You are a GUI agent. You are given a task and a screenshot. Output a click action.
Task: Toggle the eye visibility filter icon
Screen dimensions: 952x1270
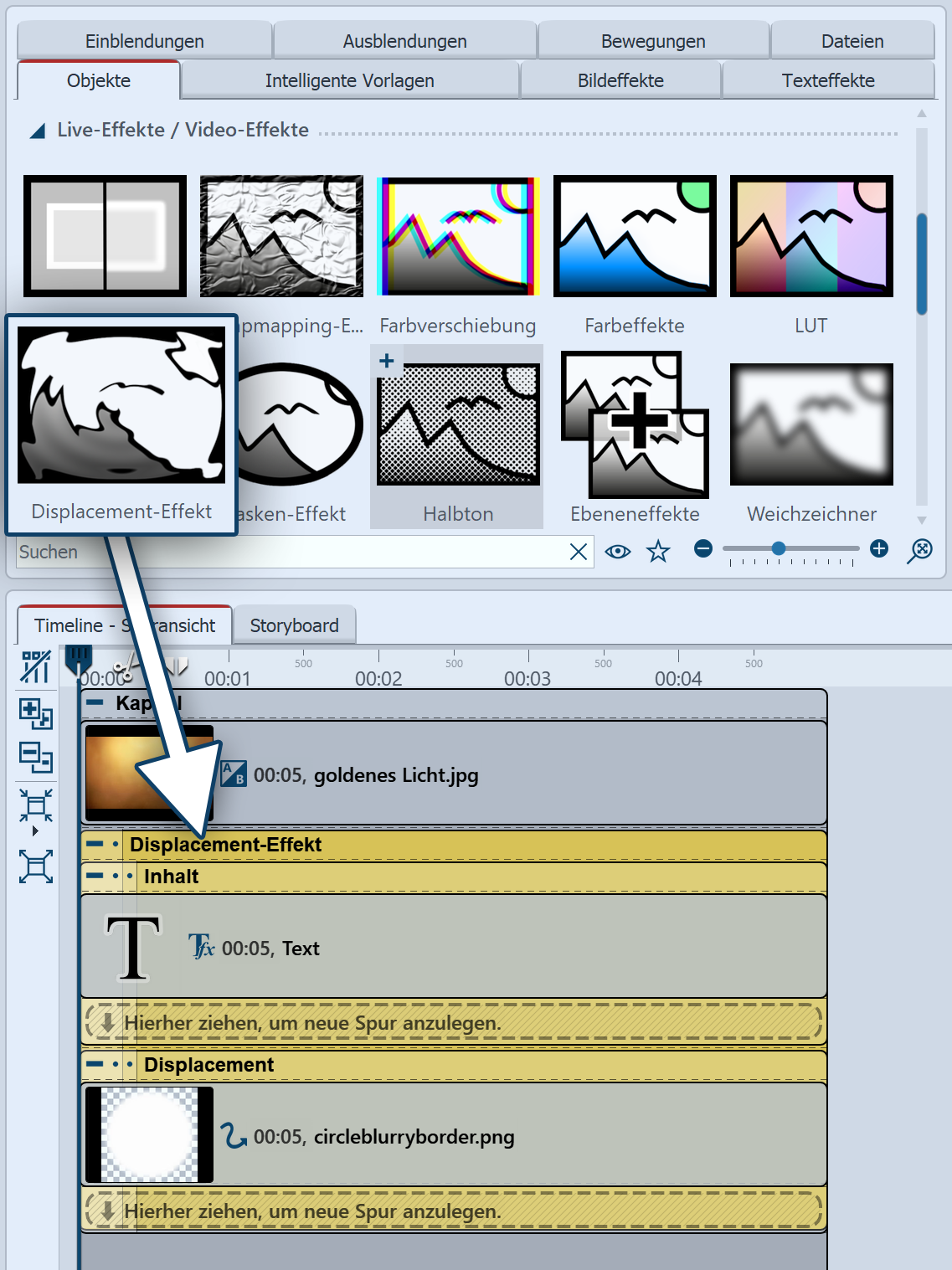coord(618,552)
